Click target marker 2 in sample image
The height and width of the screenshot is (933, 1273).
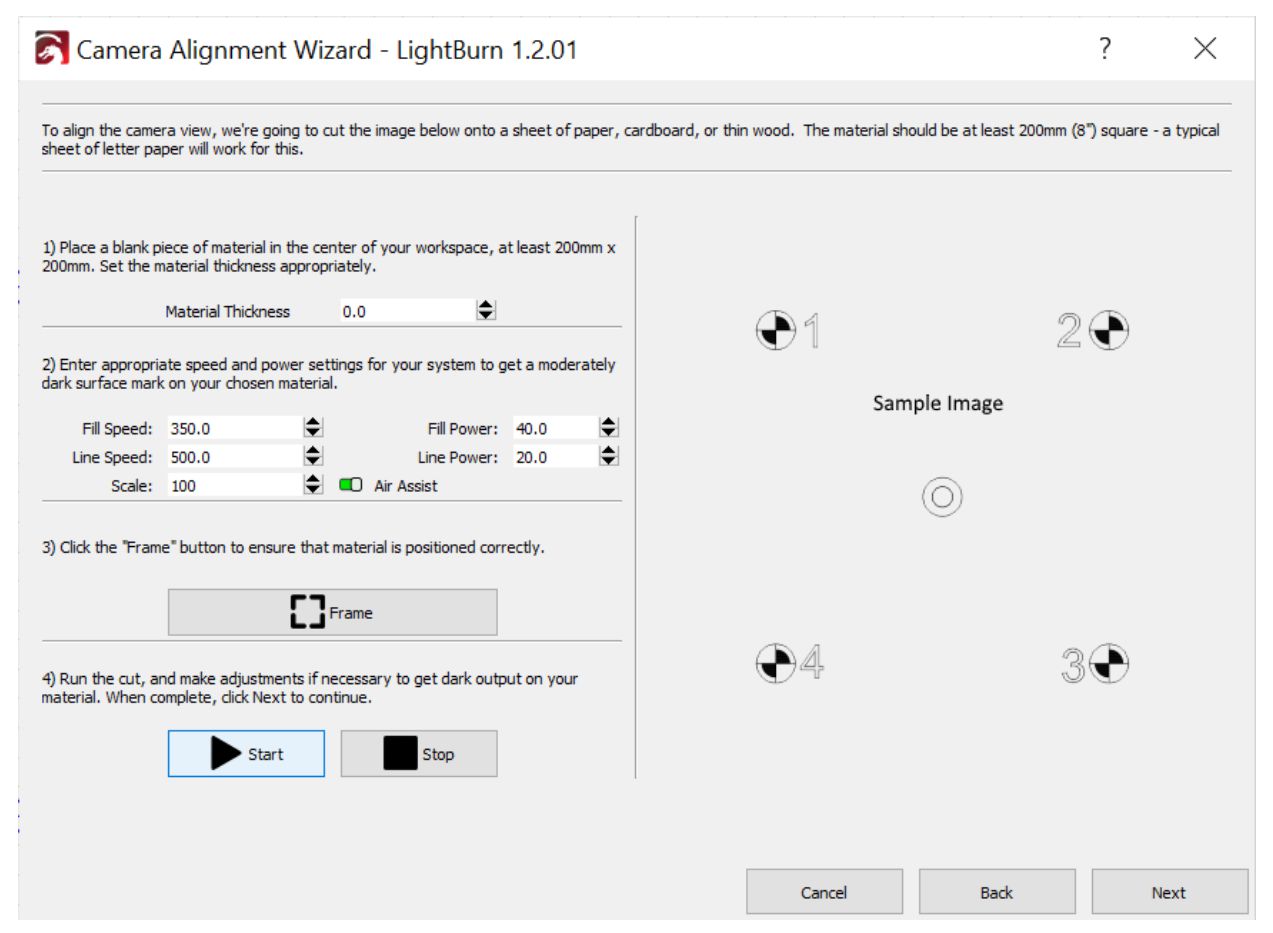pos(1108,330)
